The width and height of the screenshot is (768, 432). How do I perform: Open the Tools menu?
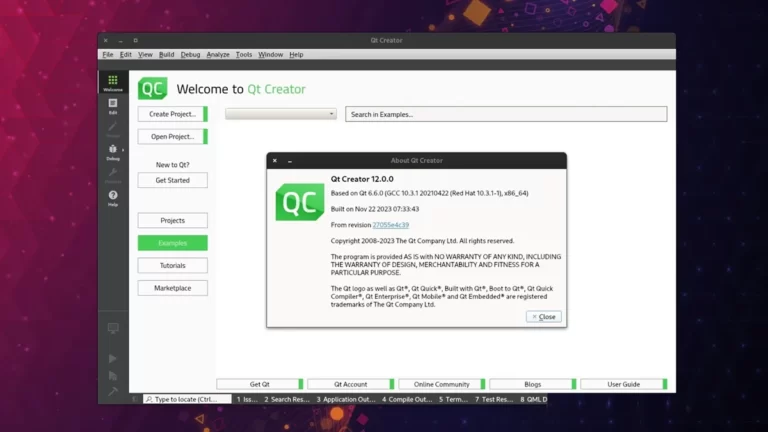coord(243,54)
